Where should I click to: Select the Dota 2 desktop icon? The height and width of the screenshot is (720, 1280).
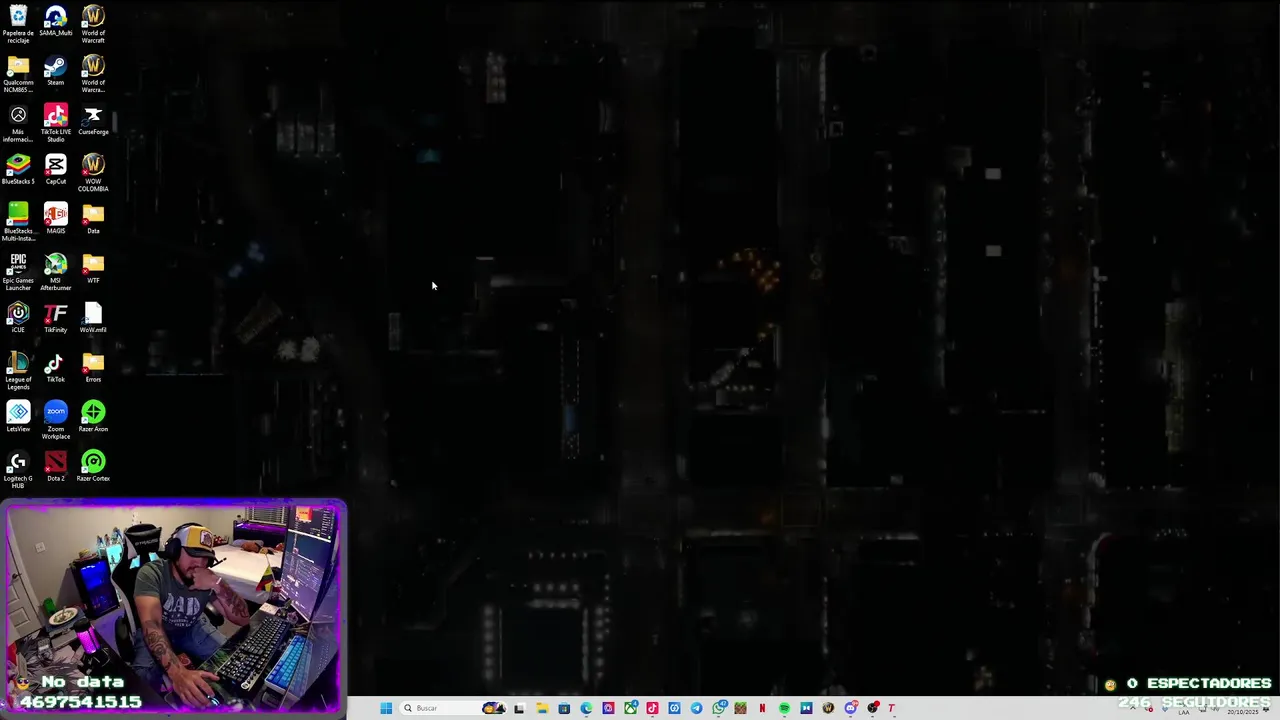pos(55,466)
